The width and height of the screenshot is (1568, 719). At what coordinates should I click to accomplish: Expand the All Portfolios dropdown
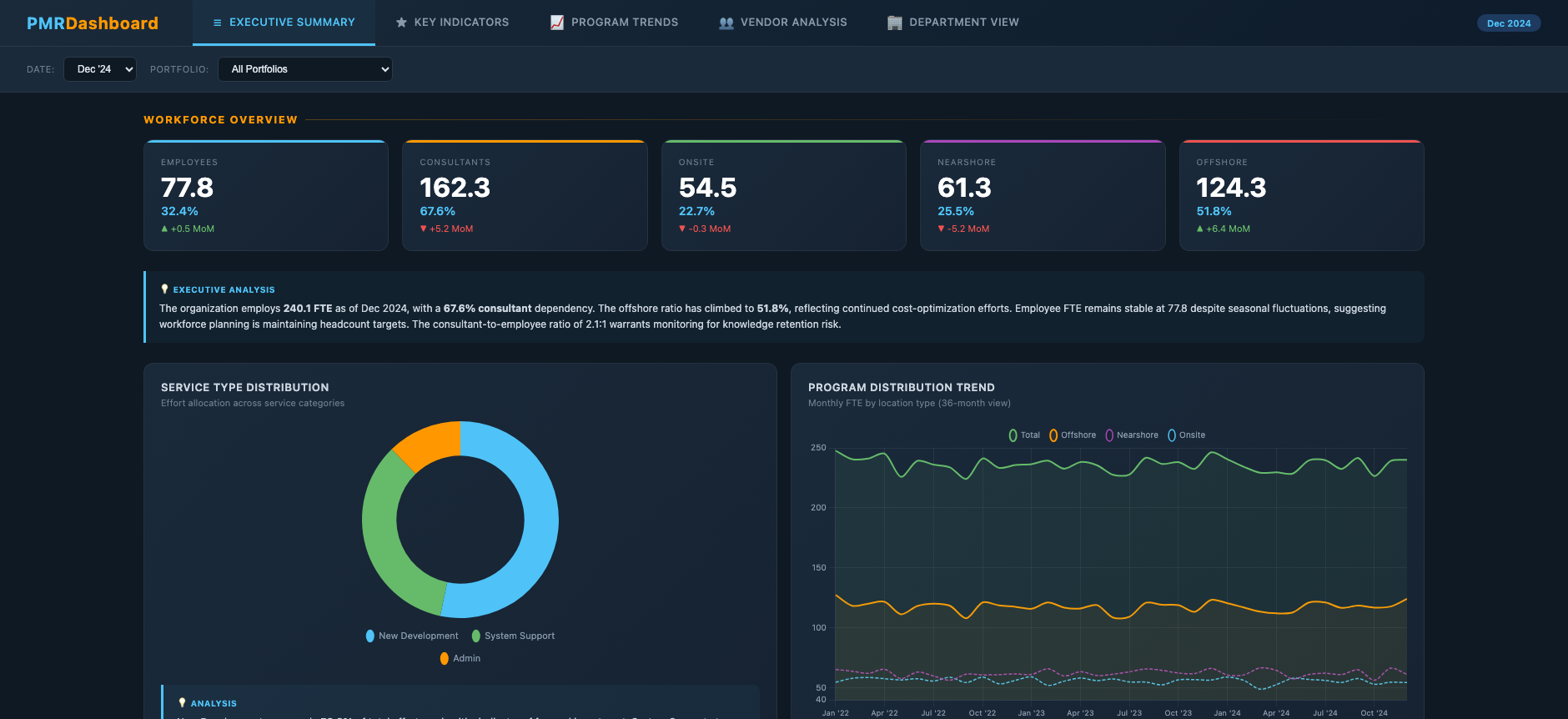click(305, 69)
